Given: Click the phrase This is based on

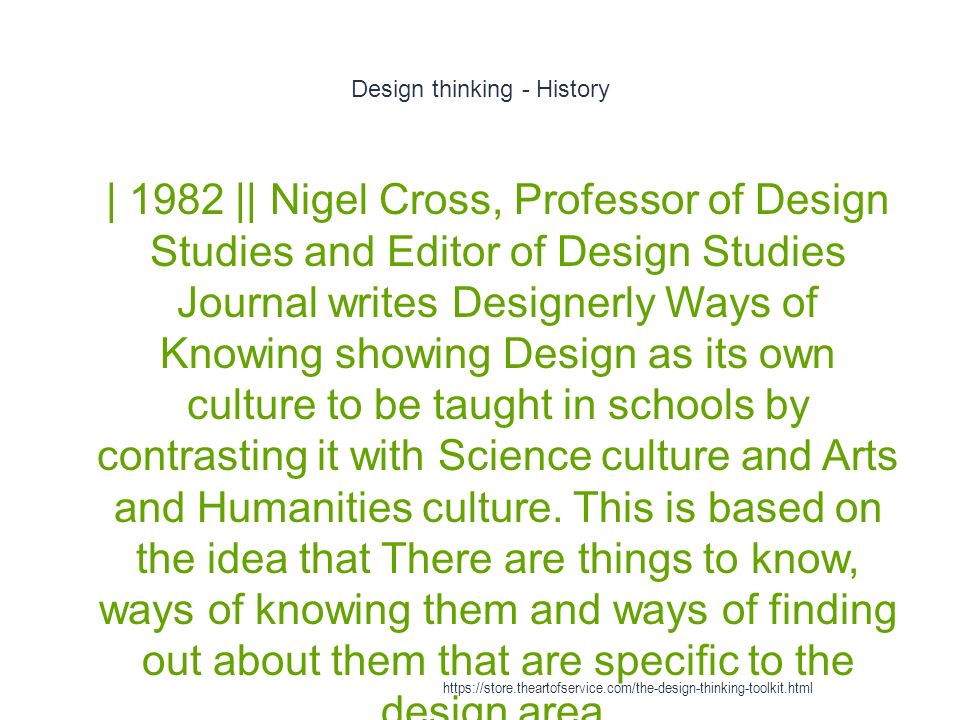Looking at the screenshot, I should 728,508.
